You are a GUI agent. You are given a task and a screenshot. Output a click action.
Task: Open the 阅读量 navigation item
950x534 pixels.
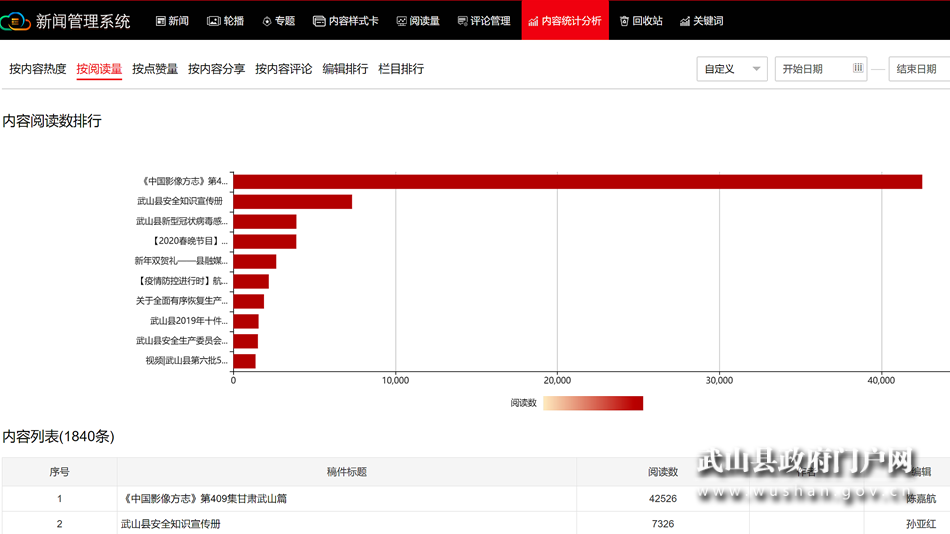click(417, 21)
